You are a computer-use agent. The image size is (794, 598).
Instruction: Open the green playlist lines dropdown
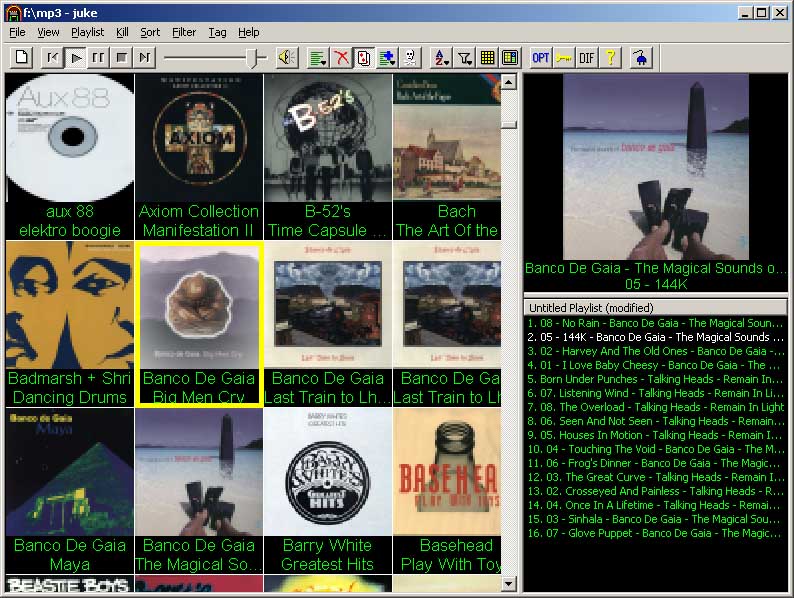(x=318, y=58)
